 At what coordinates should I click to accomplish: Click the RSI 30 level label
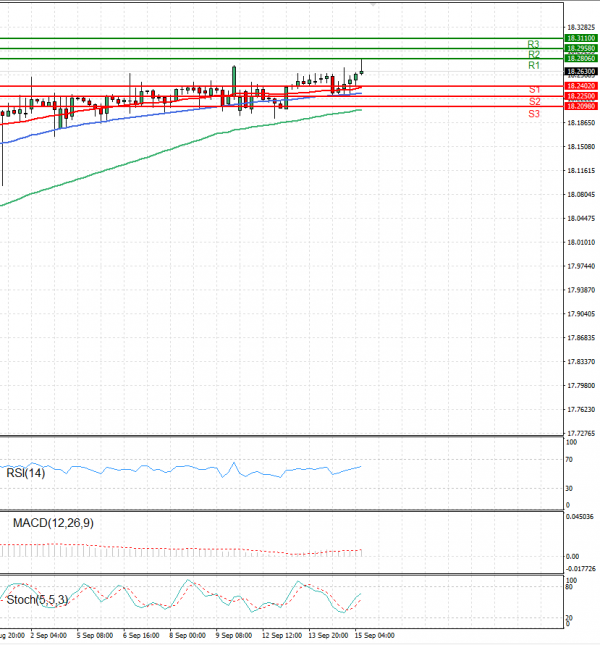pos(569,489)
